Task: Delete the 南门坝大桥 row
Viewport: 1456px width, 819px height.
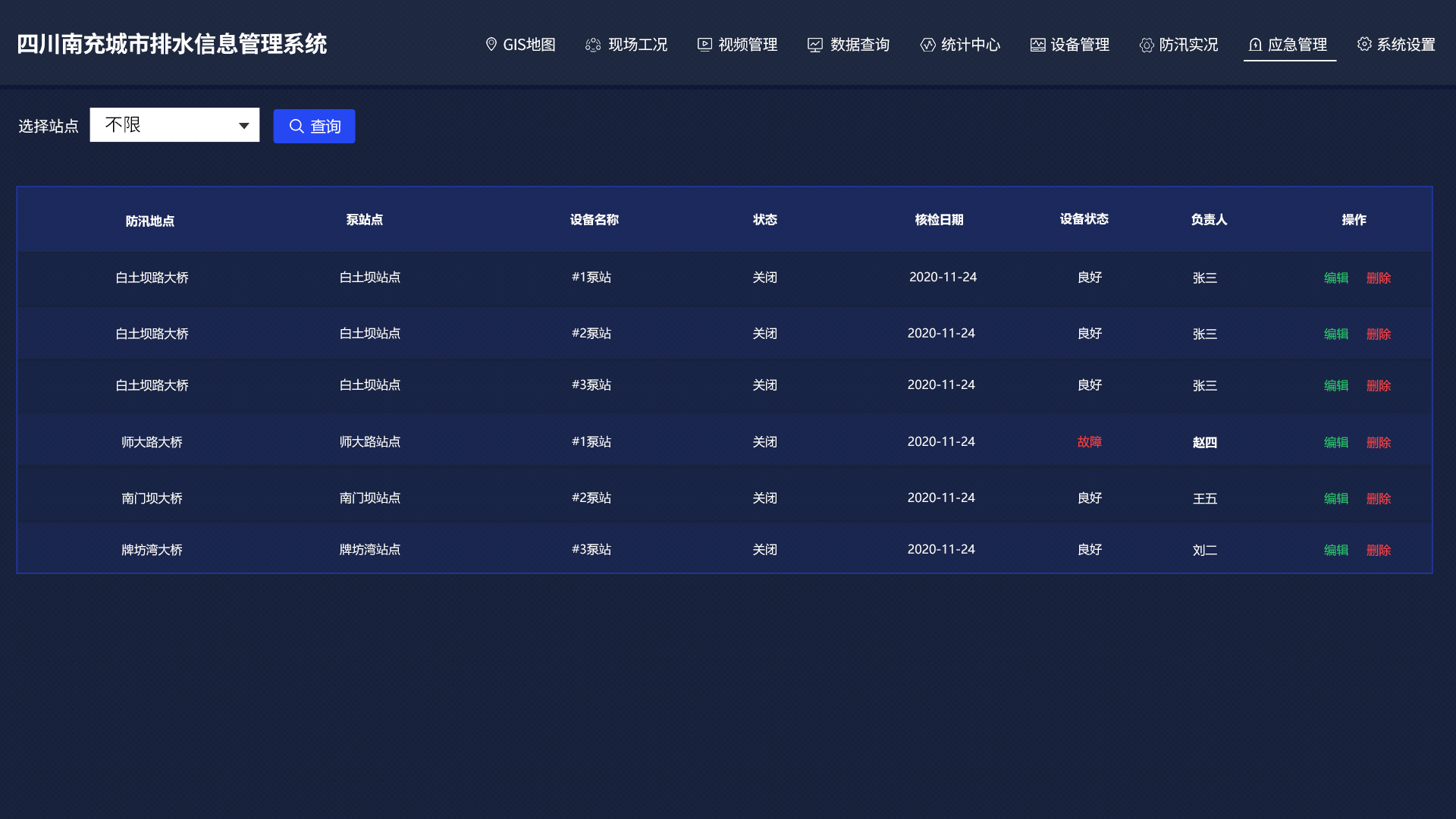Action: click(x=1378, y=499)
